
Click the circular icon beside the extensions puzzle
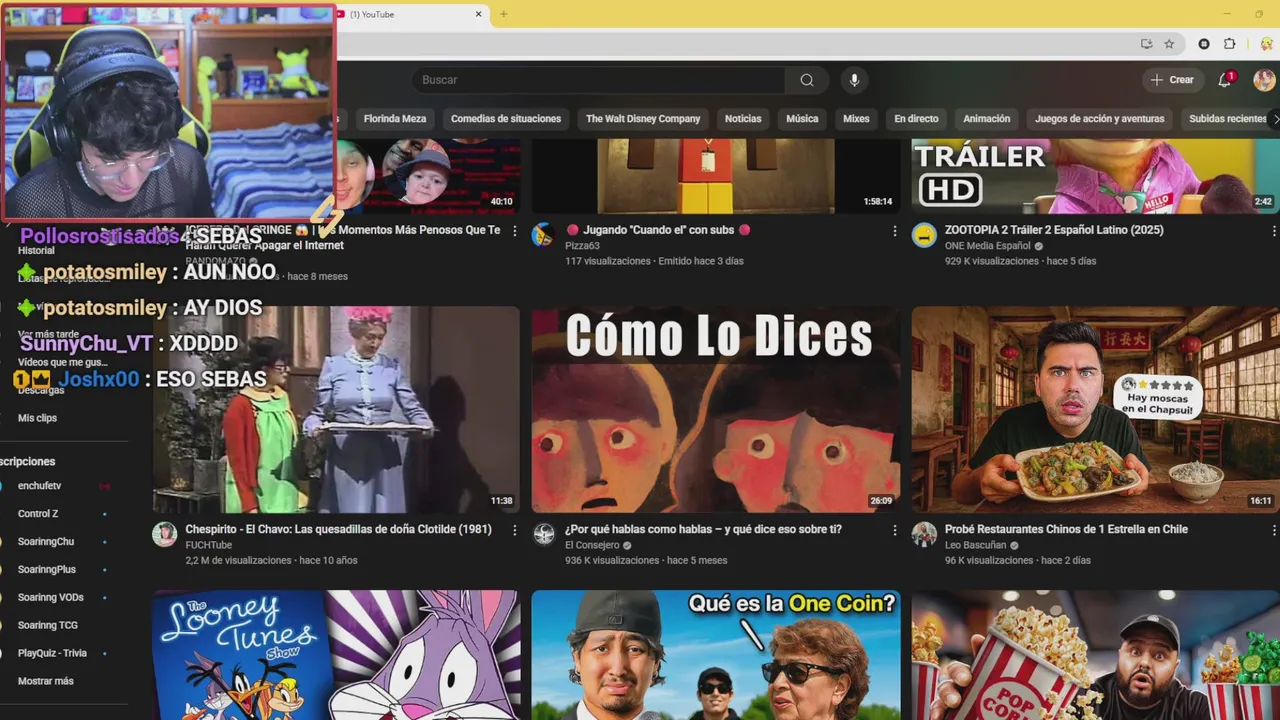(1204, 44)
